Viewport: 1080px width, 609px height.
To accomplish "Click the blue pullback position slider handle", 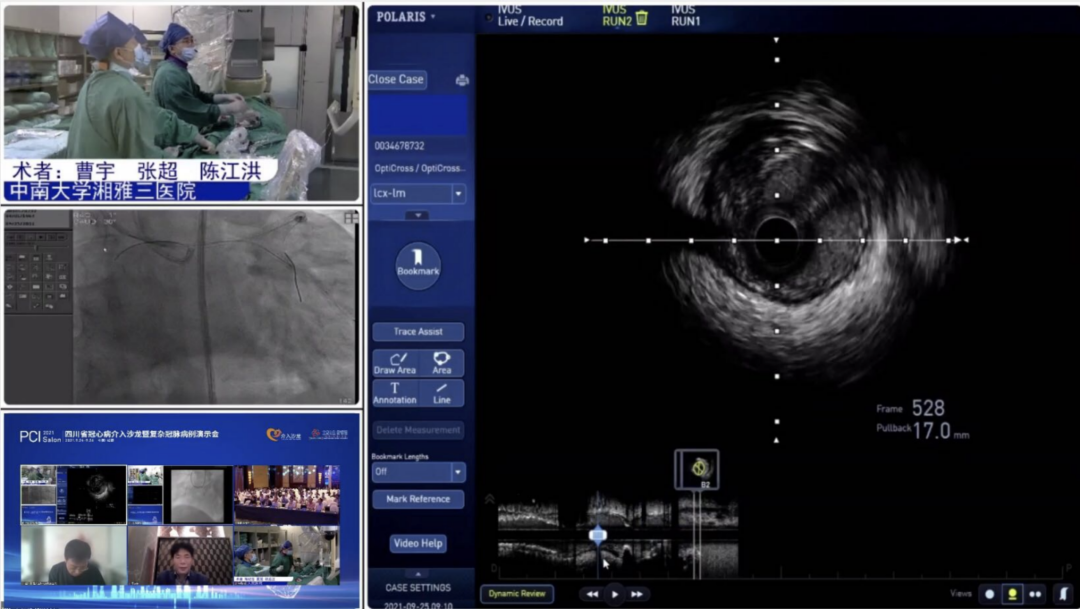I will coord(598,535).
